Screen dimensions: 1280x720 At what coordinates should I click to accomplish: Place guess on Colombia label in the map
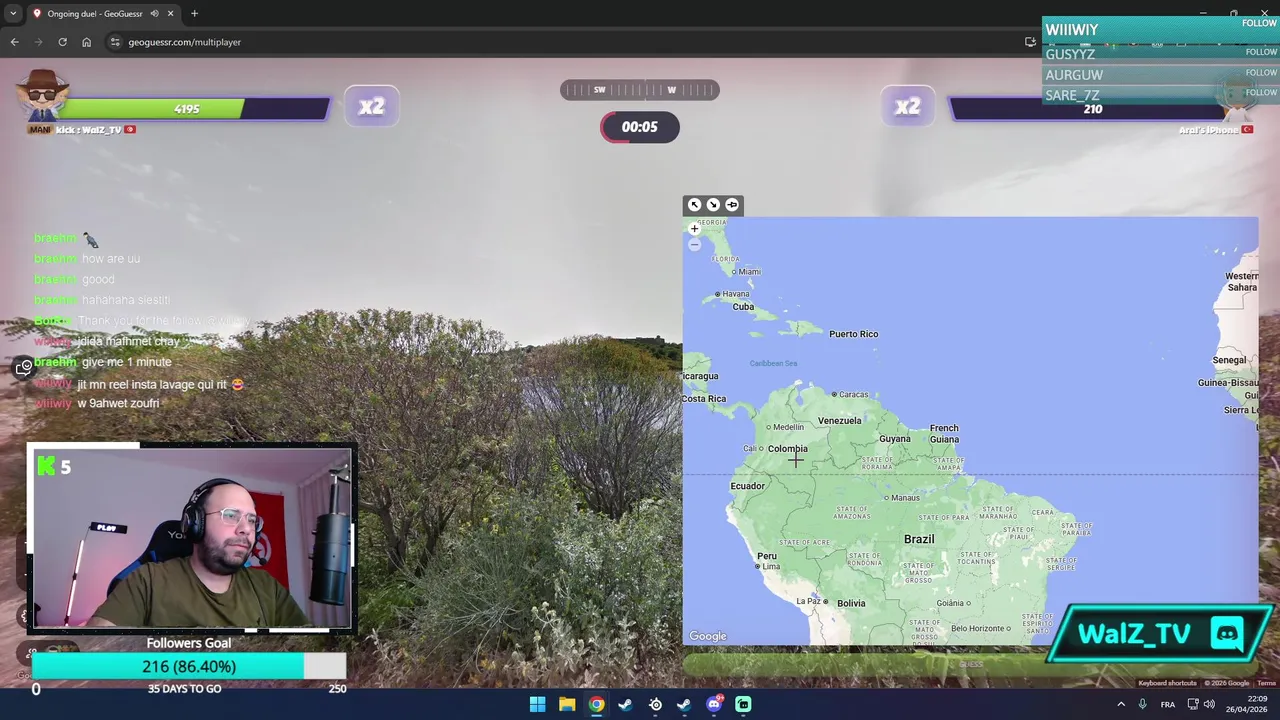point(787,449)
